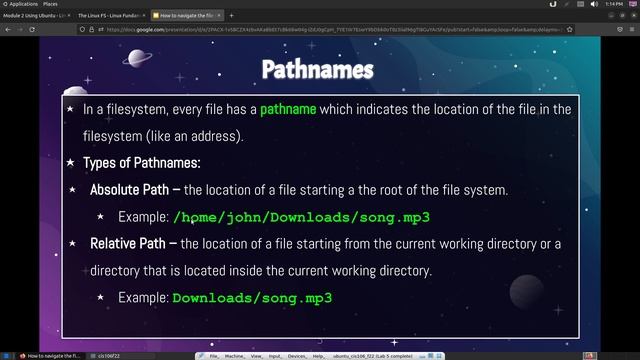Image resolution: width=640 pixels, height=360 pixels.
Task: Bookmark this page with the star icon
Action: [569, 29]
